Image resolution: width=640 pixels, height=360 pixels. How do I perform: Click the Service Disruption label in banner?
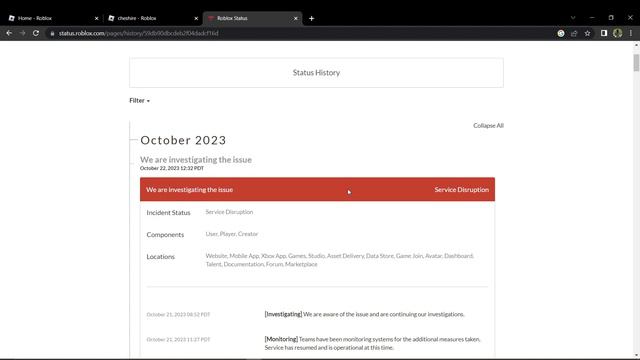462,189
